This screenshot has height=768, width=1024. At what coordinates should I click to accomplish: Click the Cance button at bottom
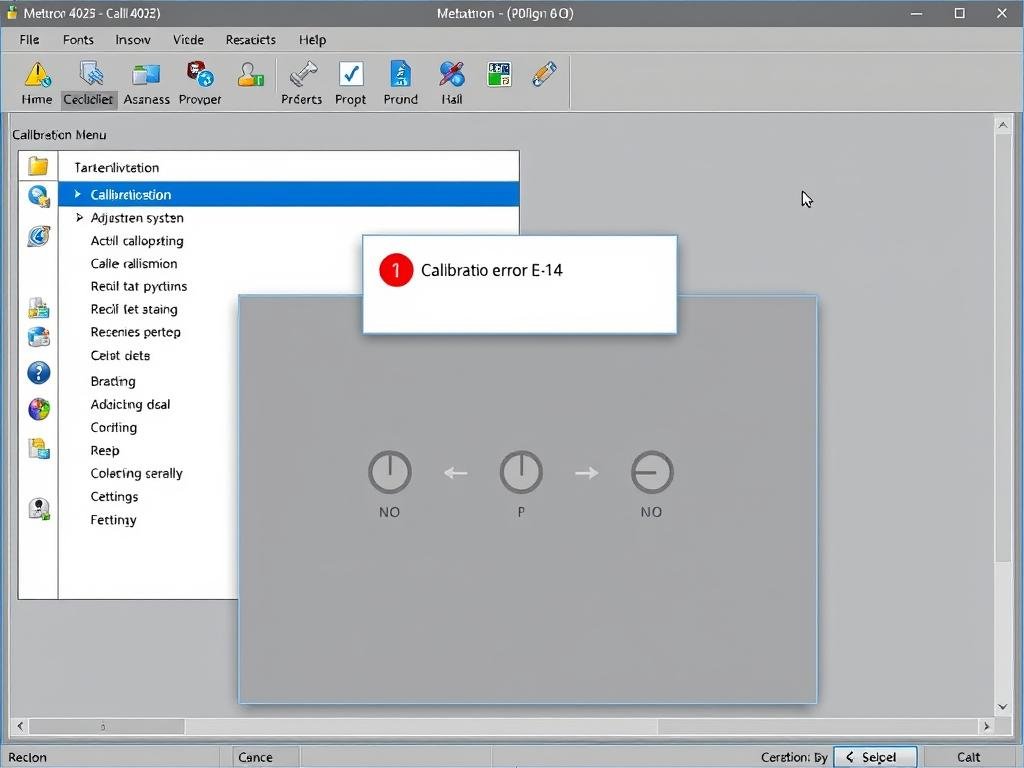pyautogui.click(x=256, y=757)
